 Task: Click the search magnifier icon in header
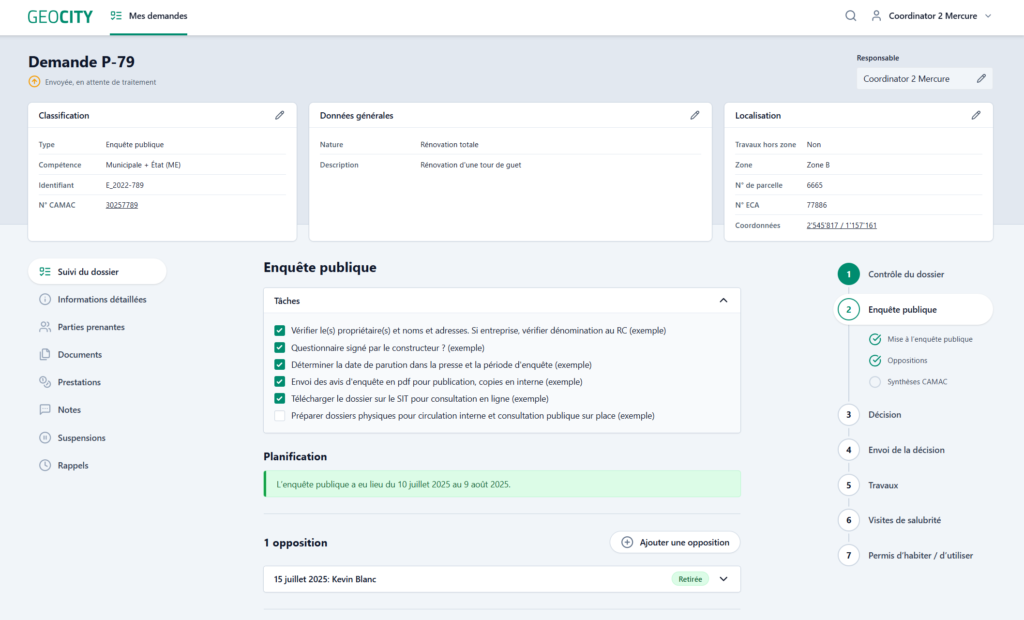[x=850, y=16]
